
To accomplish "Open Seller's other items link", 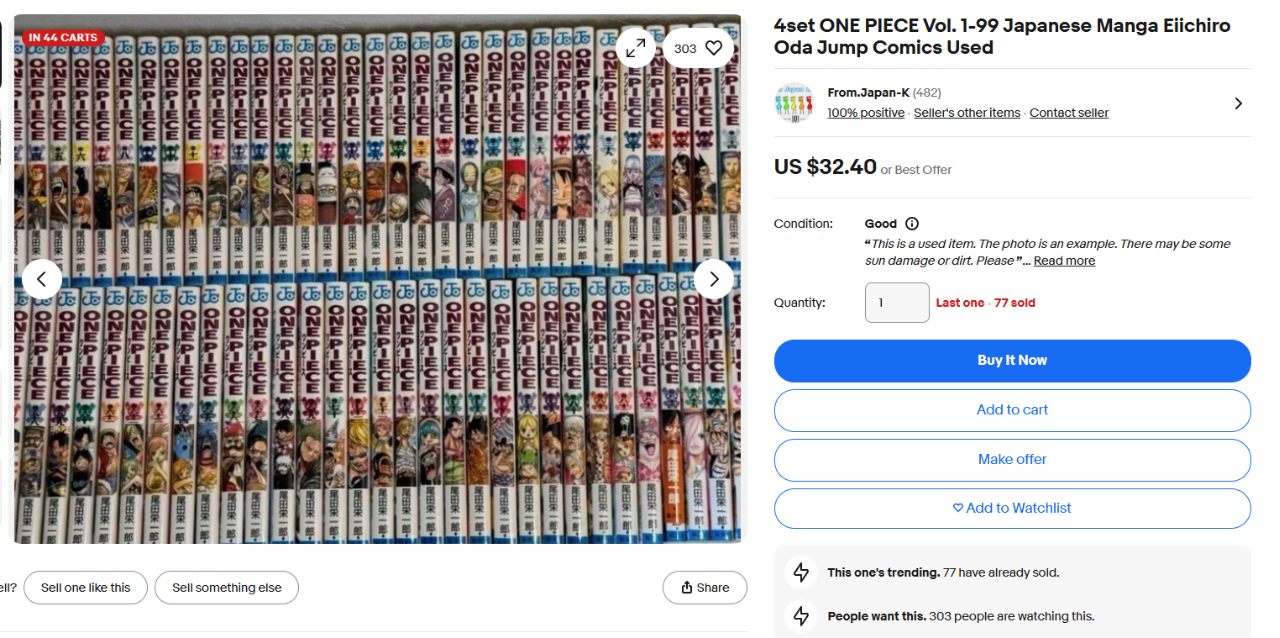I will (x=967, y=113).
